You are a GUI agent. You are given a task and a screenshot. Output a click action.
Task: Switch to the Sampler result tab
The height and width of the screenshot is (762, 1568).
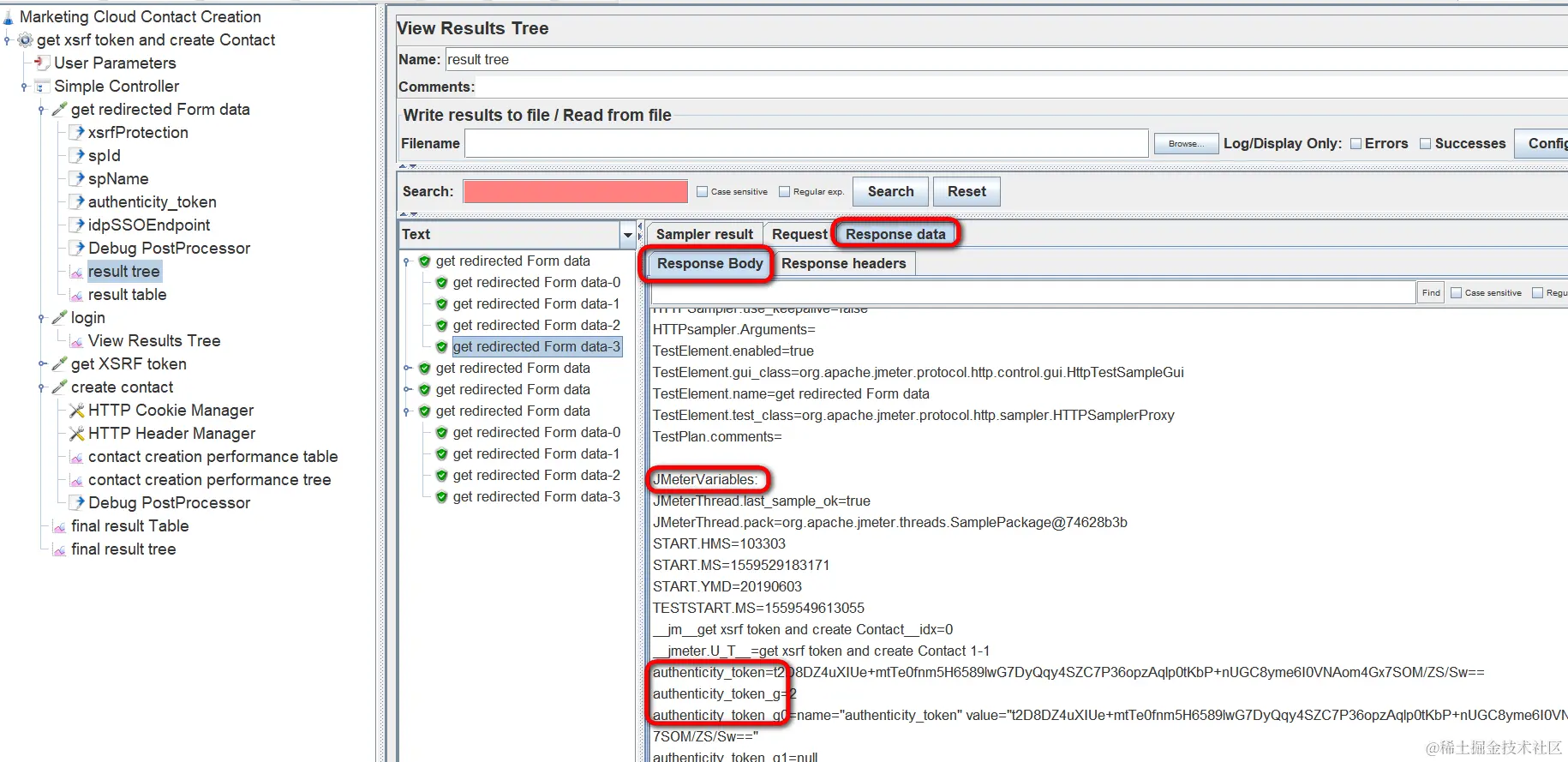[704, 234]
